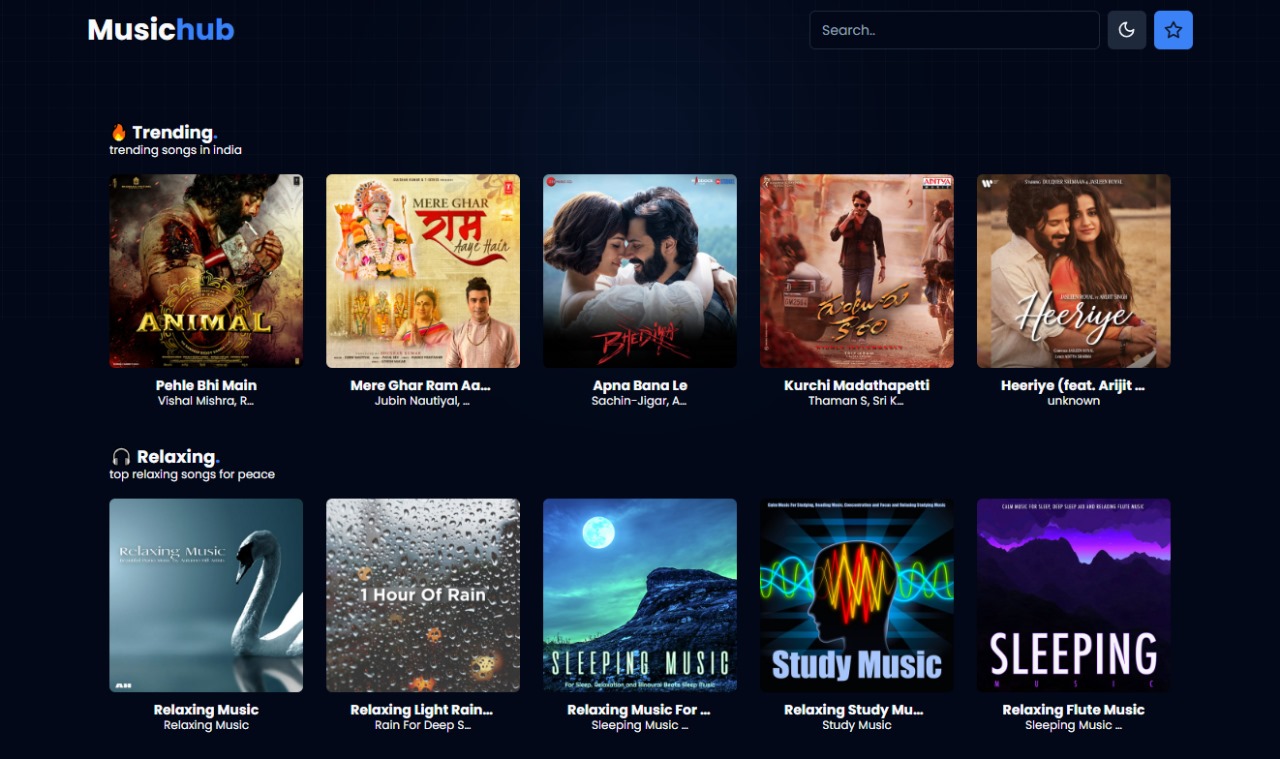The image size is (1280, 759).
Task: Toggle dark mode with moon icon
Action: (x=1126, y=30)
